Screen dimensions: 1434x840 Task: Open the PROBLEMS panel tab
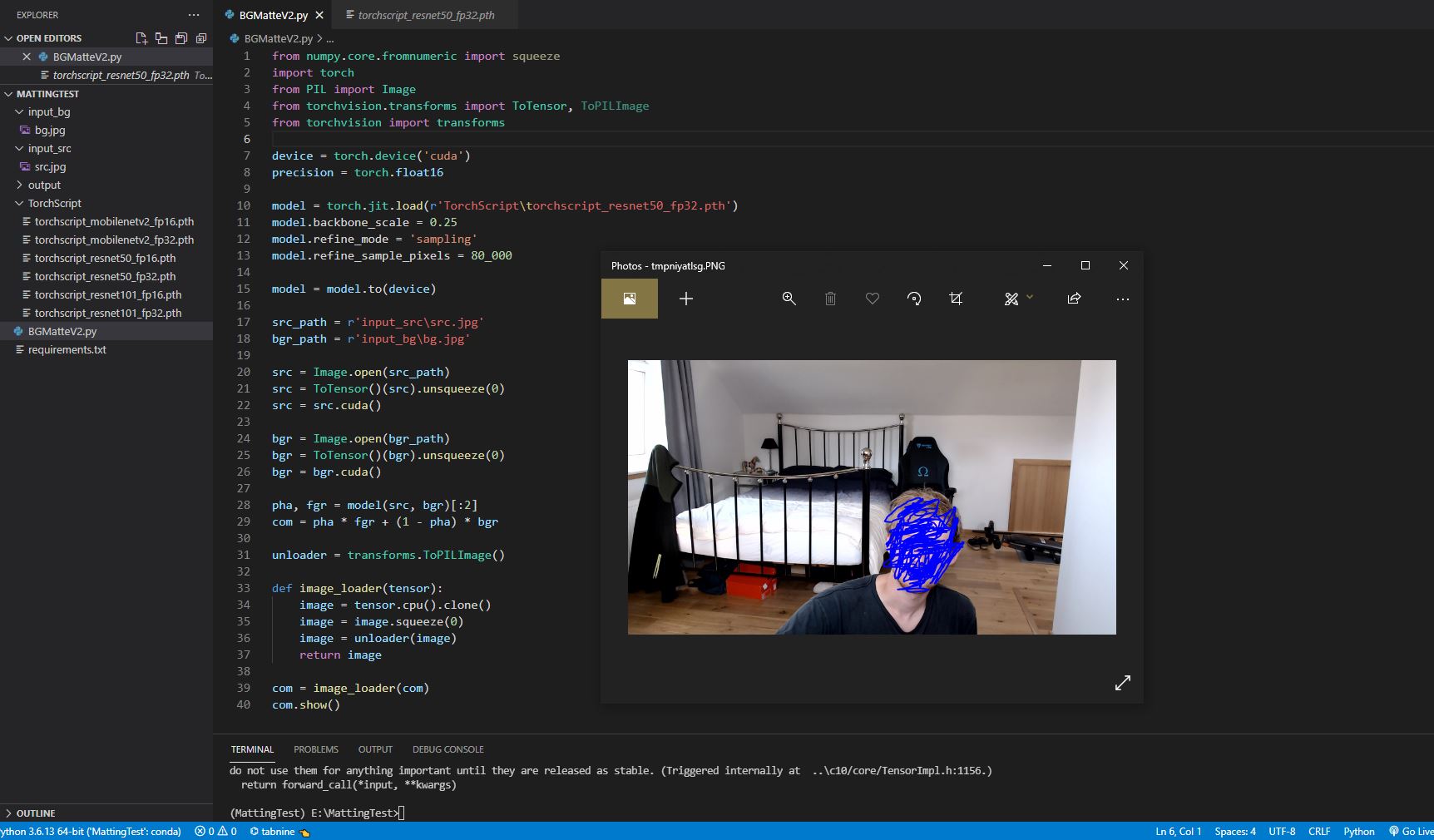(316, 749)
